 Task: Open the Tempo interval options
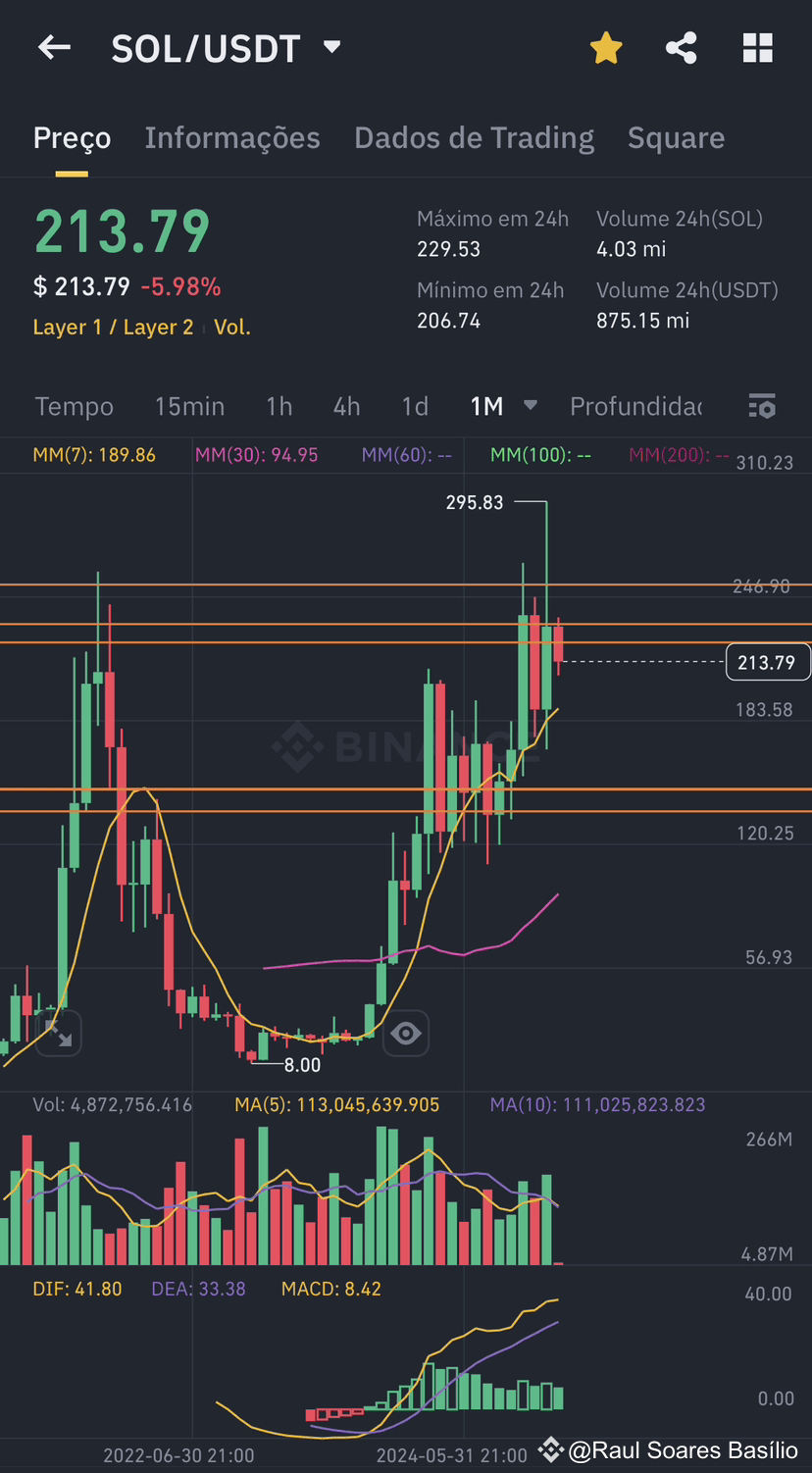(74, 406)
